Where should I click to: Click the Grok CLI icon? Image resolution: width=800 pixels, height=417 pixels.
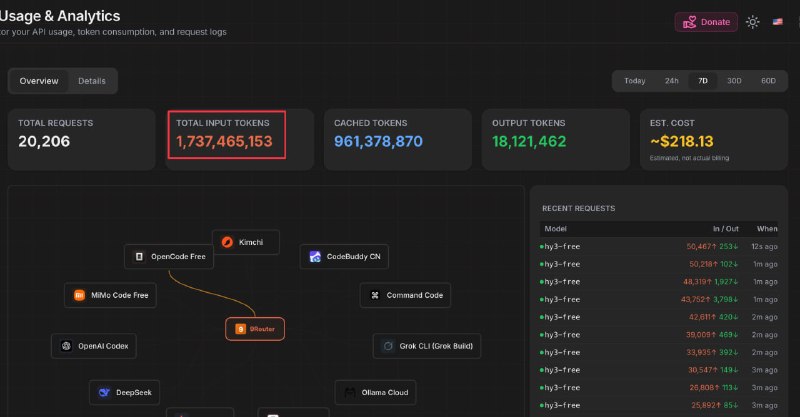coord(388,346)
